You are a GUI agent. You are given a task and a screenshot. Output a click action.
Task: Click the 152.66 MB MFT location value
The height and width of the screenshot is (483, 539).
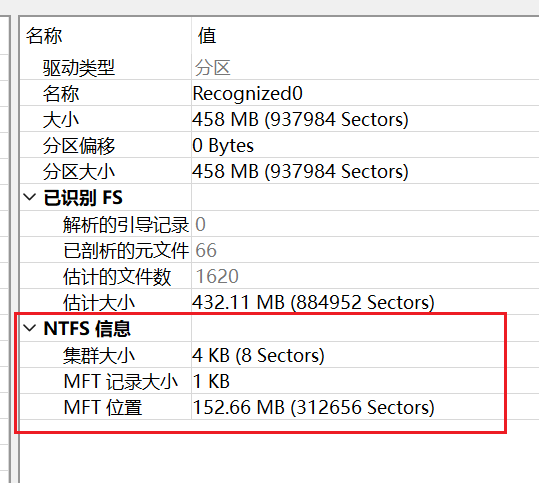coord(313,407)
